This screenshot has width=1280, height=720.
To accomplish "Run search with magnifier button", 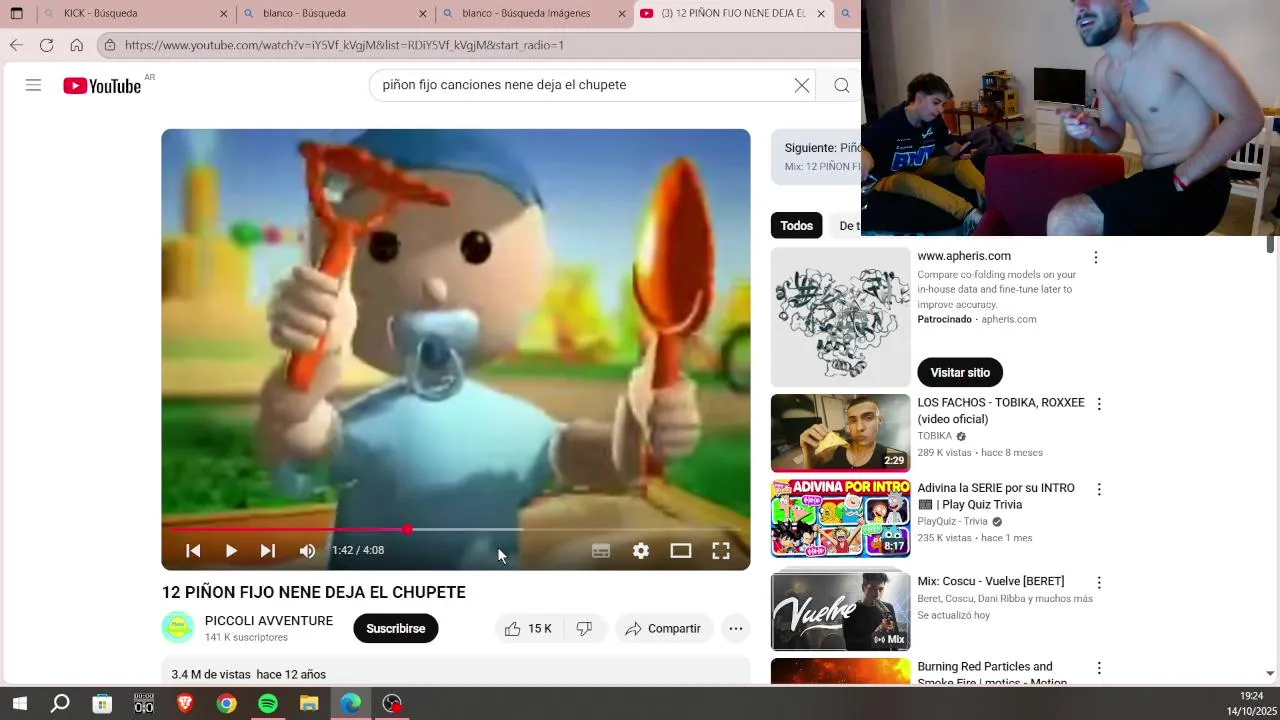I will tap(842, 85).
